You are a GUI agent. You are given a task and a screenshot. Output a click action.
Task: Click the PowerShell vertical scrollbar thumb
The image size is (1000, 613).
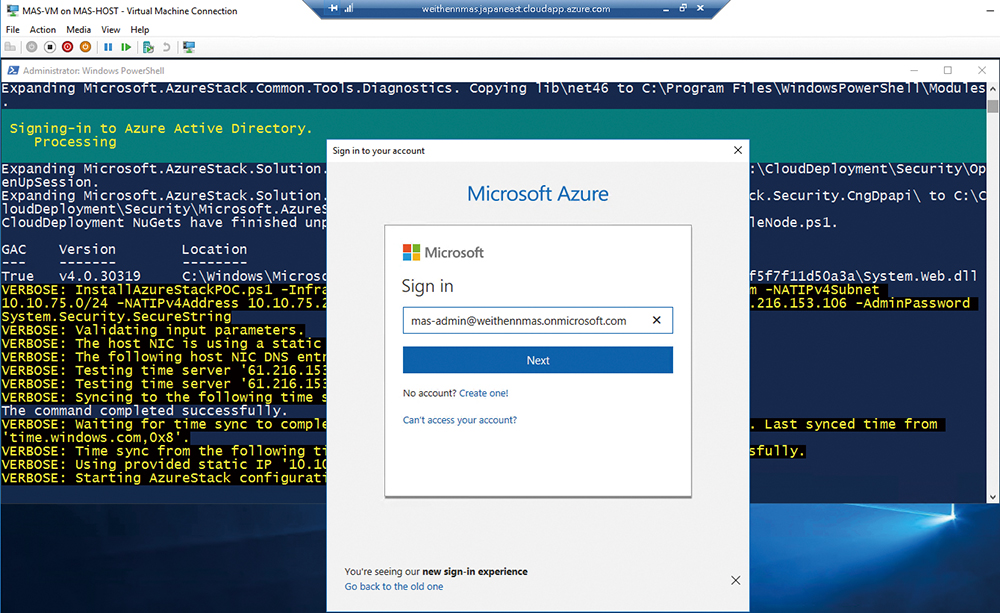tap(993, 106)
